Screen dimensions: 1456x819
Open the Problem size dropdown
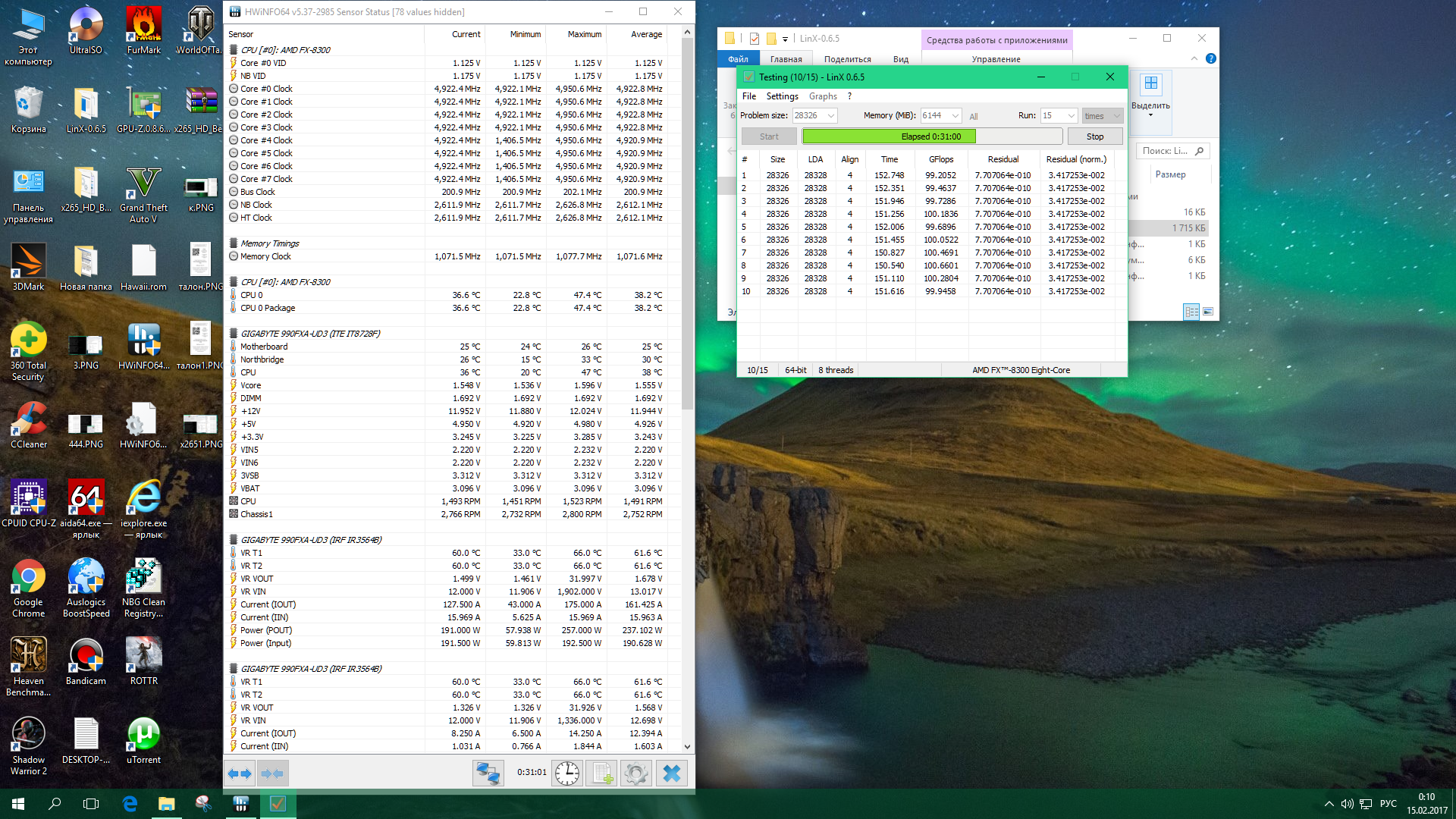point(831,116)
